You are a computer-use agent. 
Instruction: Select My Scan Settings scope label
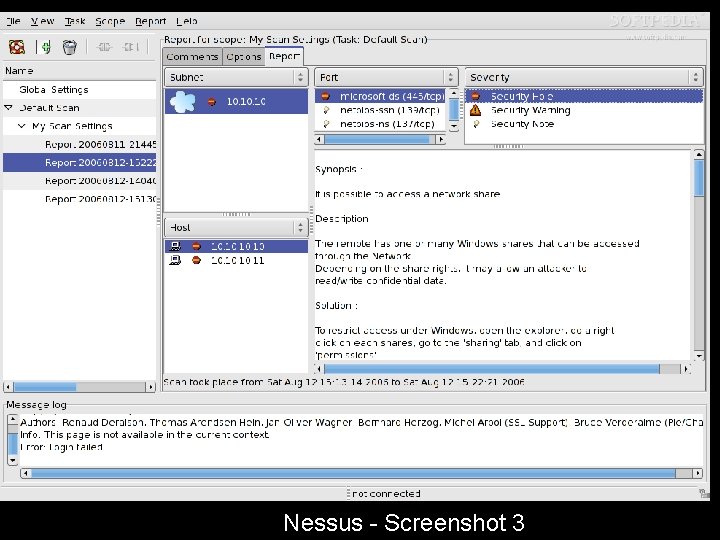[72, 126]
